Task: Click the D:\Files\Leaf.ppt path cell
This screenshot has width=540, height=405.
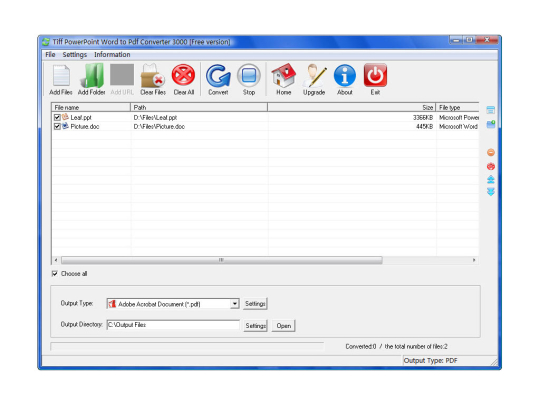Action: [x=155, y=117]
